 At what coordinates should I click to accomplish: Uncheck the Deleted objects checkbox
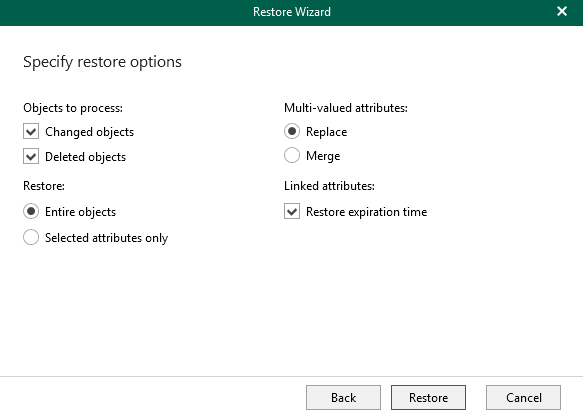coord(31,157)
